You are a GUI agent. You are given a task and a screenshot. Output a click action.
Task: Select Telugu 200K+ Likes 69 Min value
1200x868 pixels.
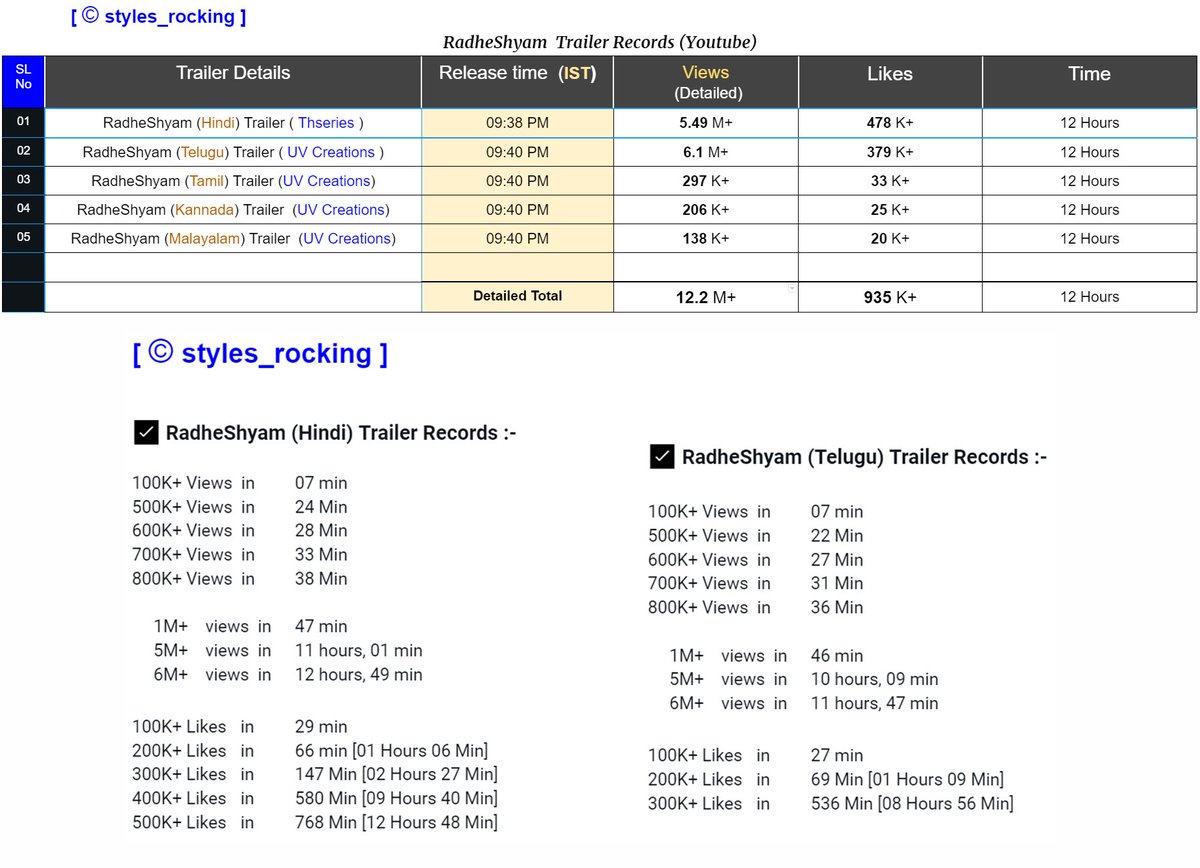[x=907, y=780]
